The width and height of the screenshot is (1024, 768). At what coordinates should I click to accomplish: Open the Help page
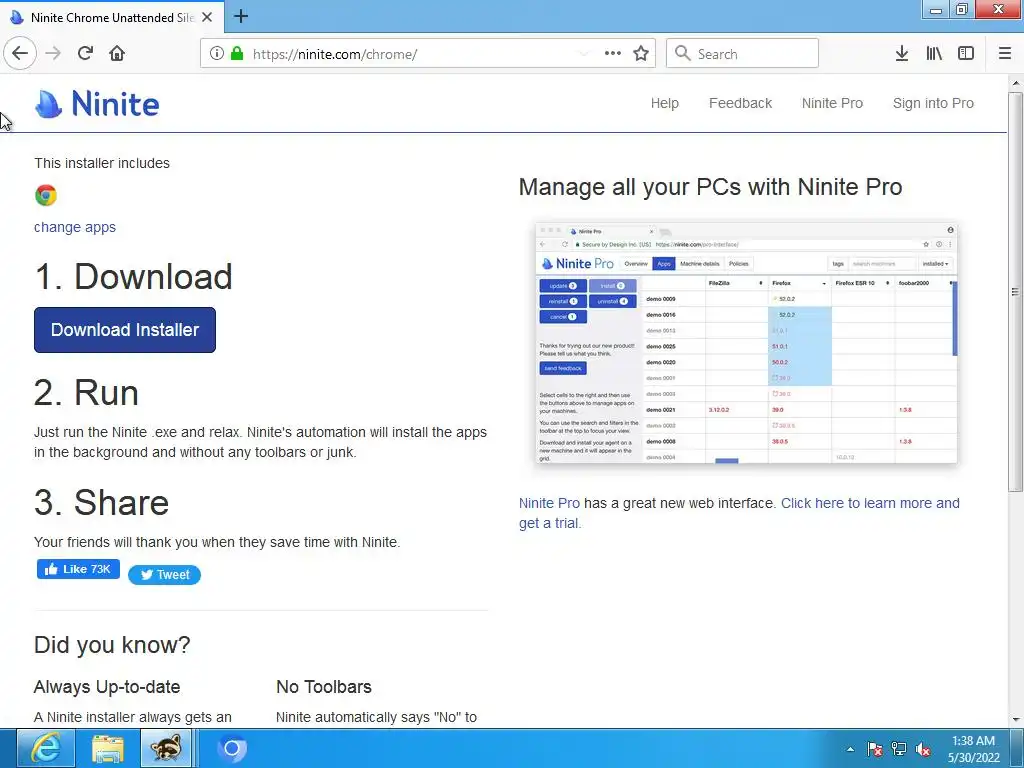pos(664,103)
